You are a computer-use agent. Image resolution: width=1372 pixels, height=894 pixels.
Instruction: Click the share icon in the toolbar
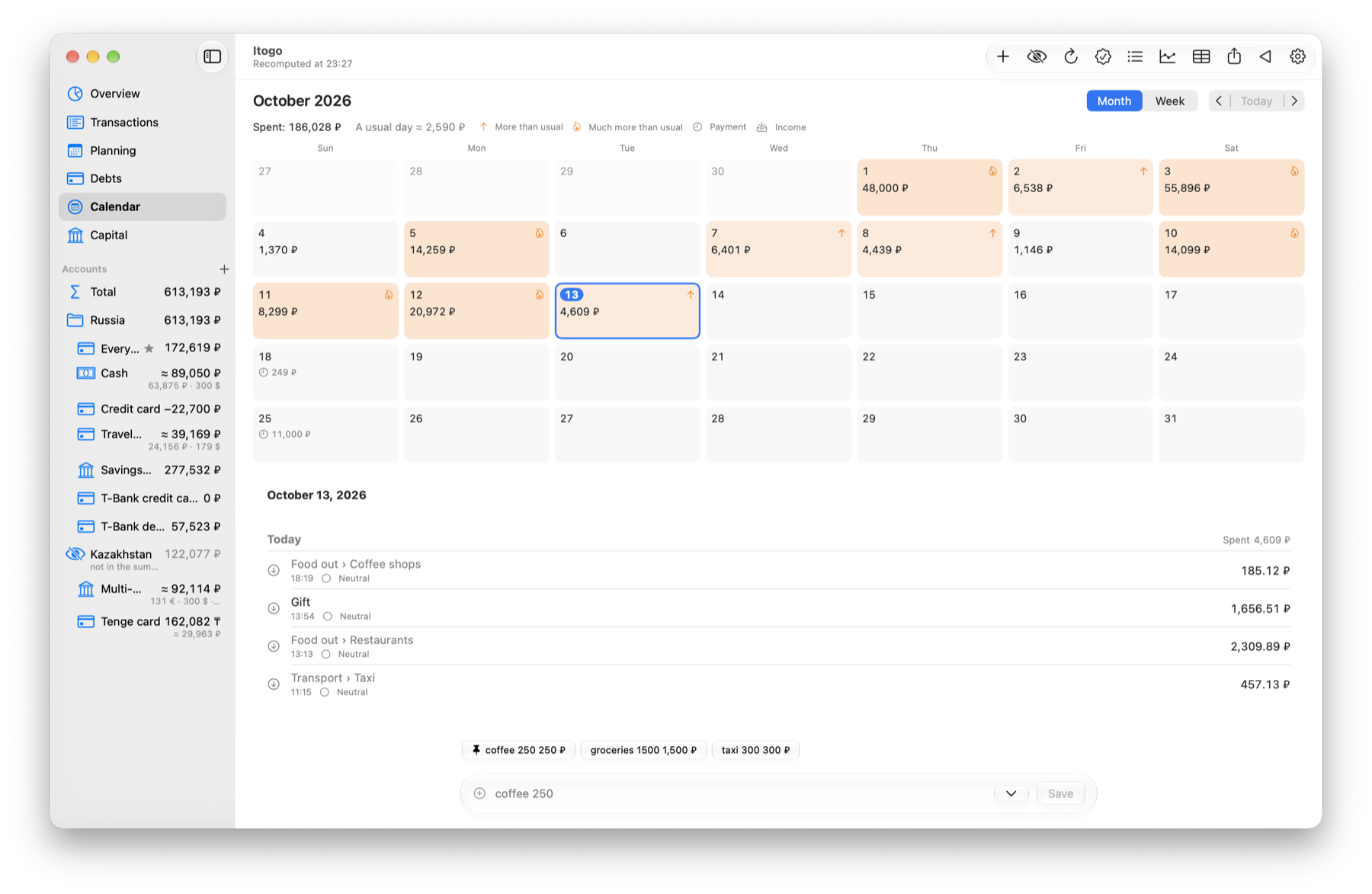pos(1234,56)
